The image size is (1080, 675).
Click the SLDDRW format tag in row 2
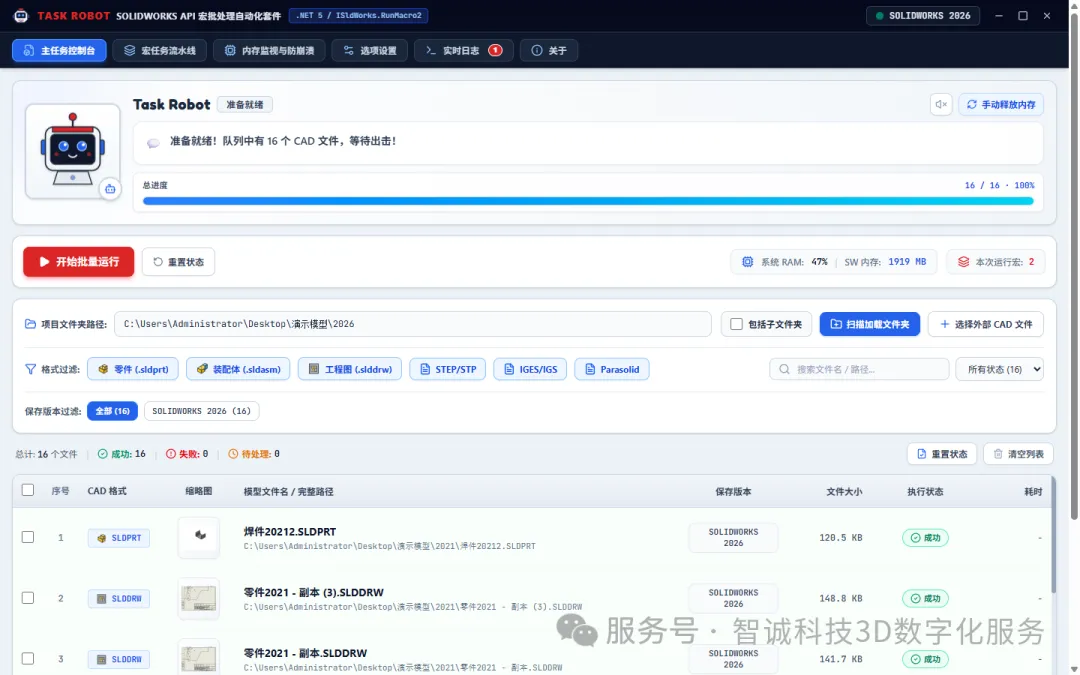click(x=118, y=599)
